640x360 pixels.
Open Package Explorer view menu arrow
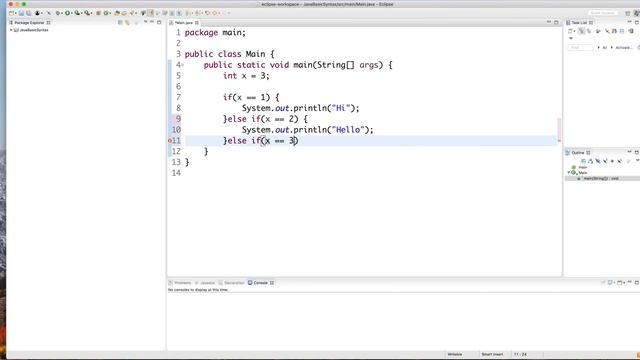[145, 22]
